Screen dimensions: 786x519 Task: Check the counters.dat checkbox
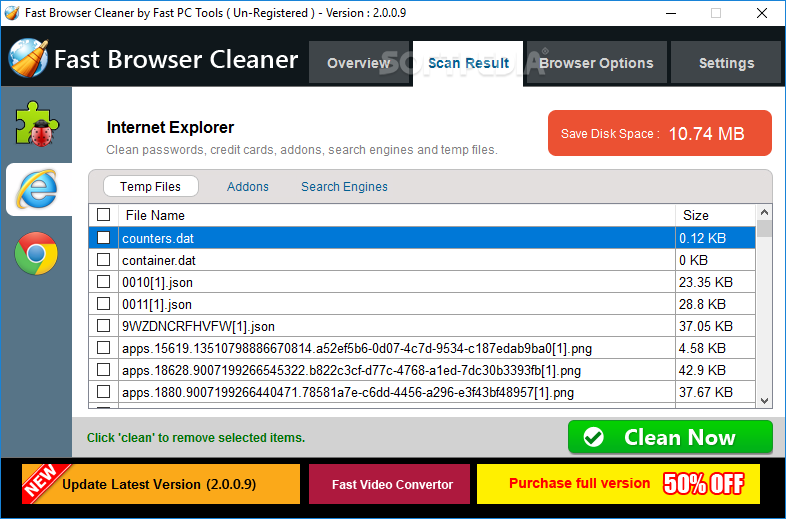click(x=103, y=237)
